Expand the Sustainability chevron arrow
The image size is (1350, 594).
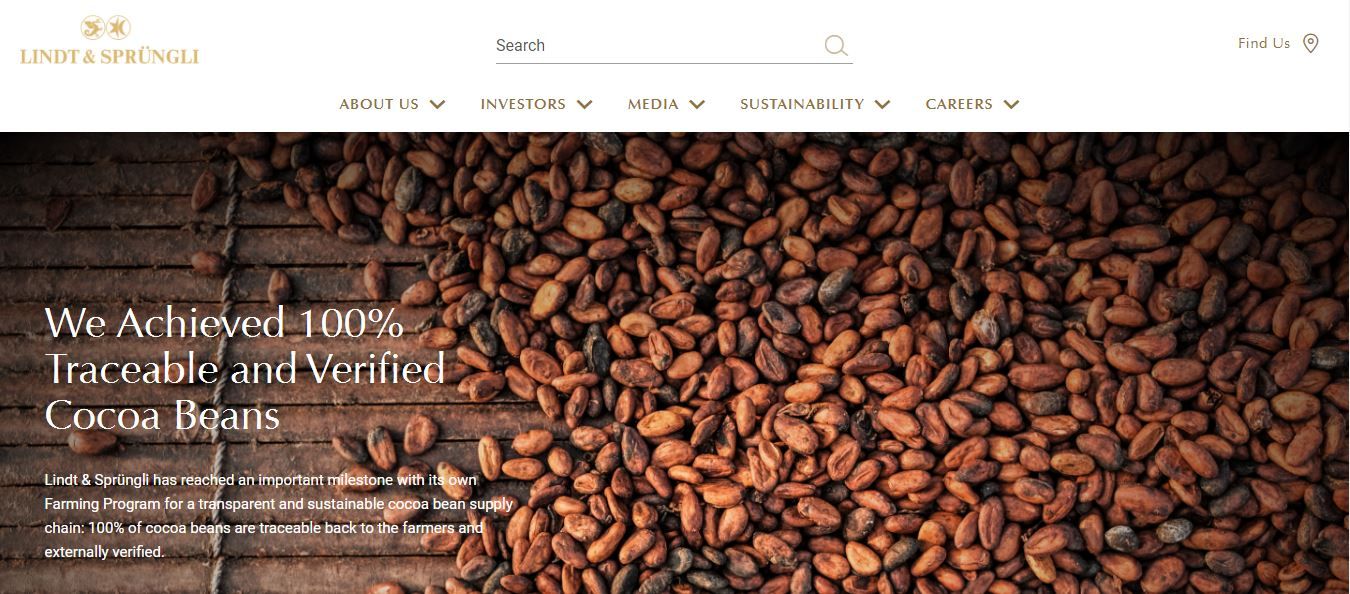click(882, 104)
